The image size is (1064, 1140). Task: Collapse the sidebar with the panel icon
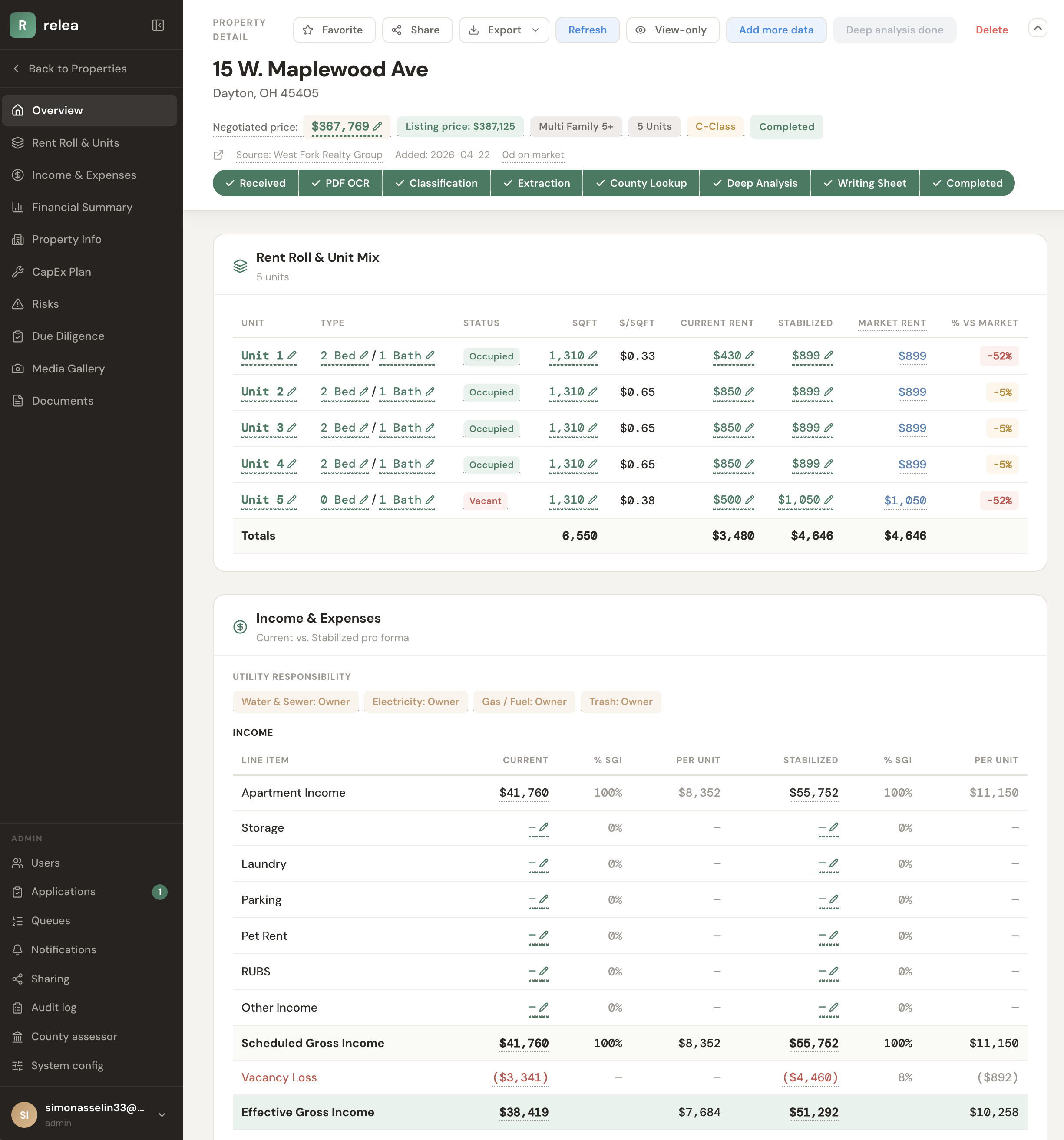158,25
